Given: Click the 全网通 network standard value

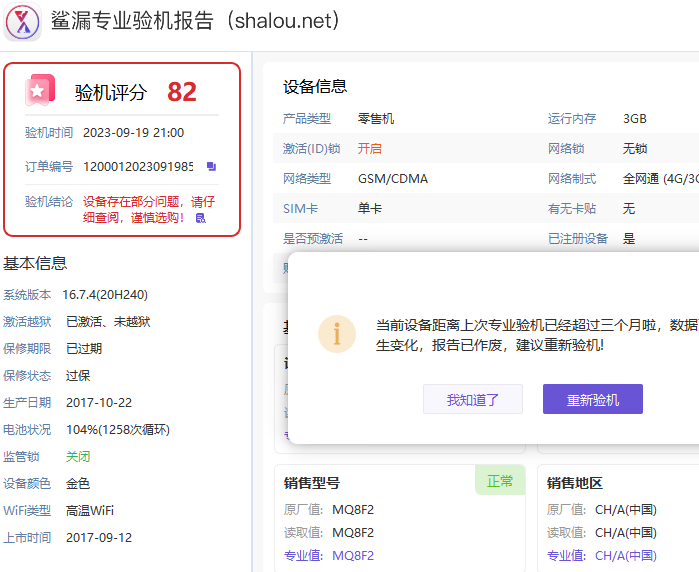Looking at the screenshot, I should (x=661, y=179).
